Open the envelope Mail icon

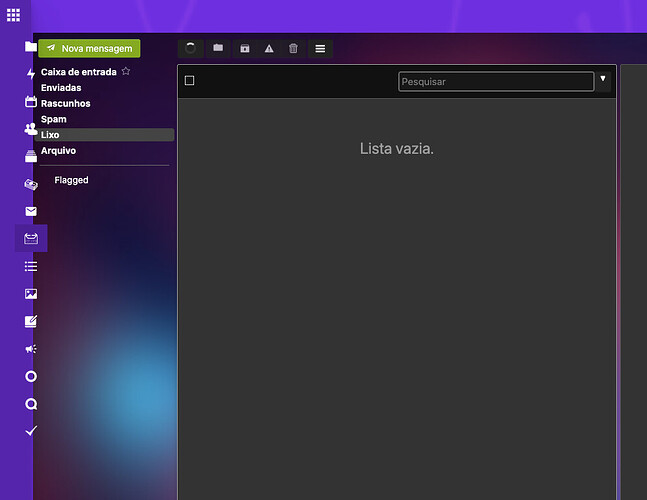(31, 212)
